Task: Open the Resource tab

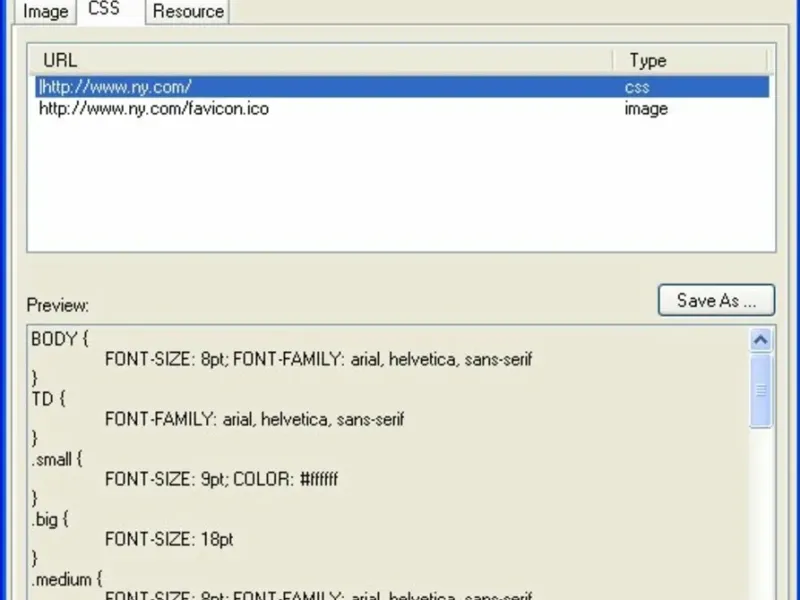Action: 188,11
